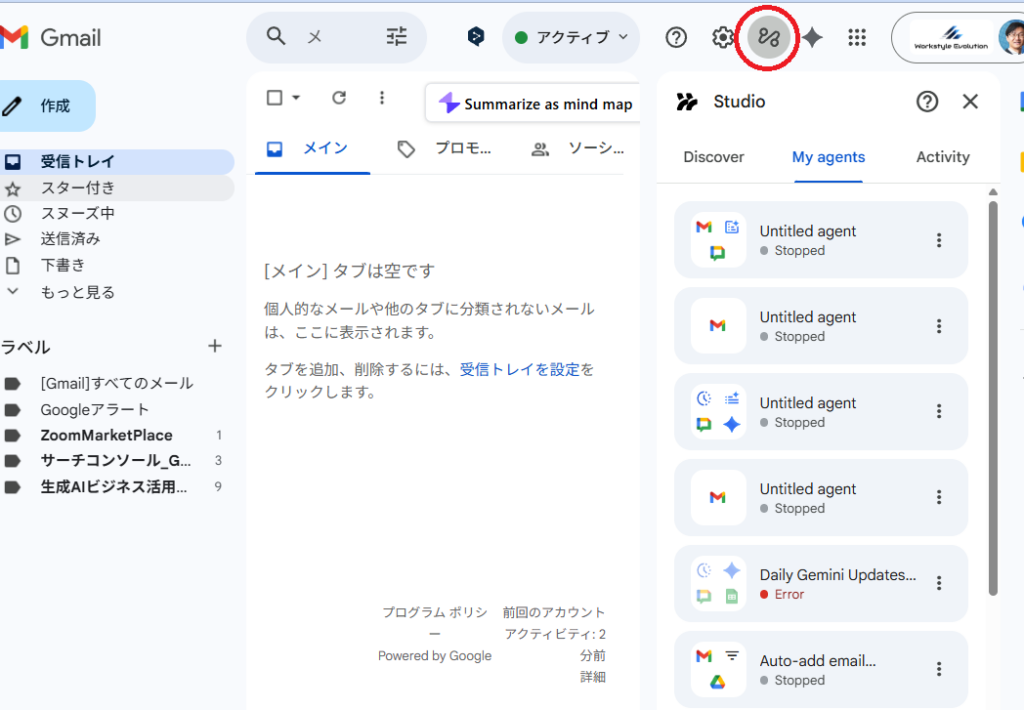Click the help question mark icon
The image size is (1024, 710).
tap(676, 37)
